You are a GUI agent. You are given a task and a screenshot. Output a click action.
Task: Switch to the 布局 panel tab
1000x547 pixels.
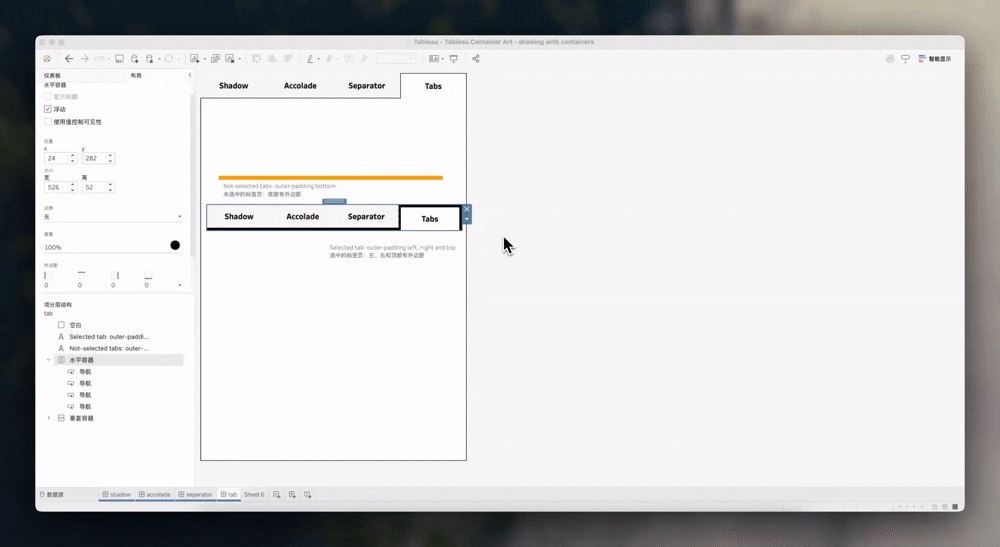pos(136,75)
